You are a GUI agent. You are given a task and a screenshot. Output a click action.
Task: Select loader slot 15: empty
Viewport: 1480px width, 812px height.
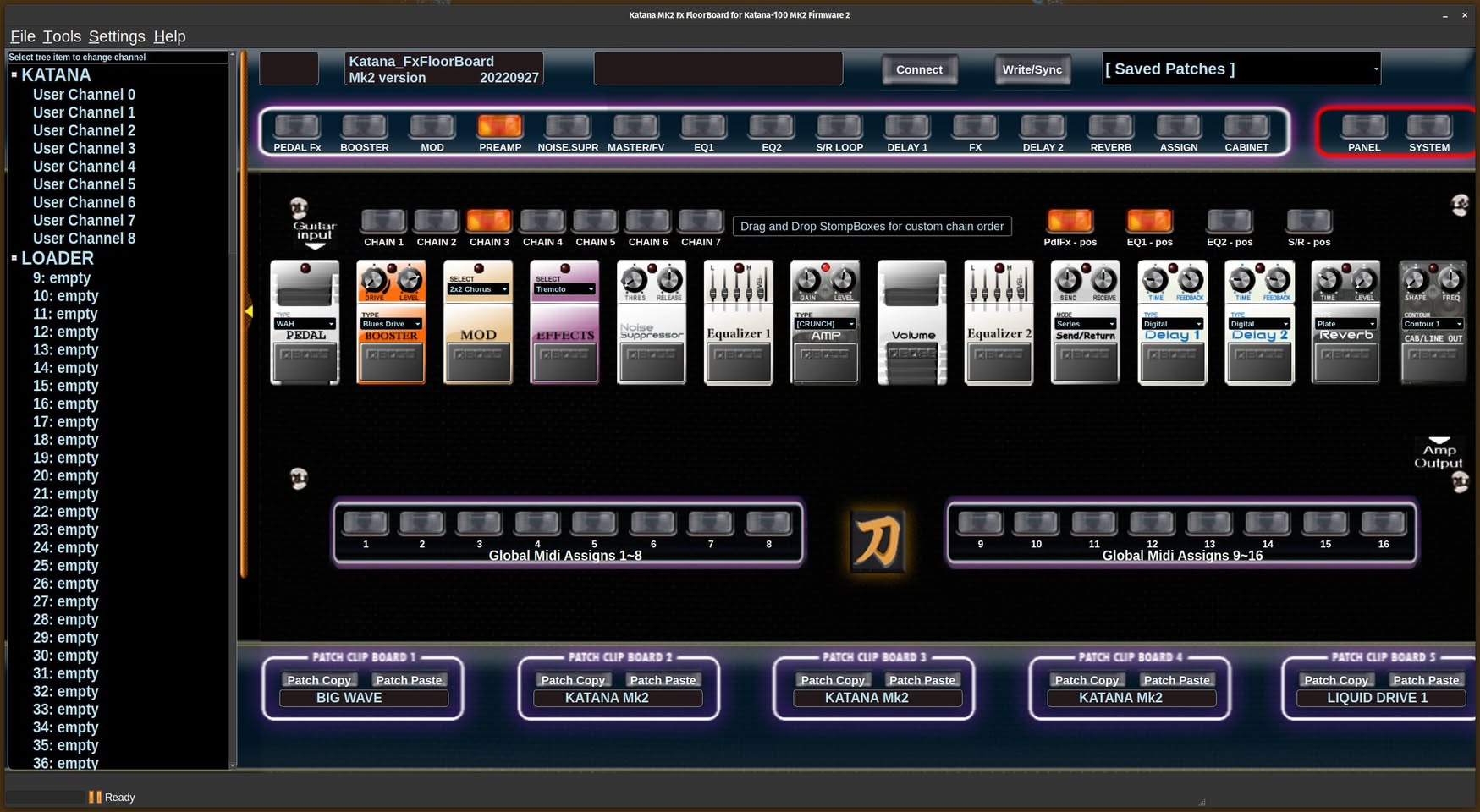65,386
